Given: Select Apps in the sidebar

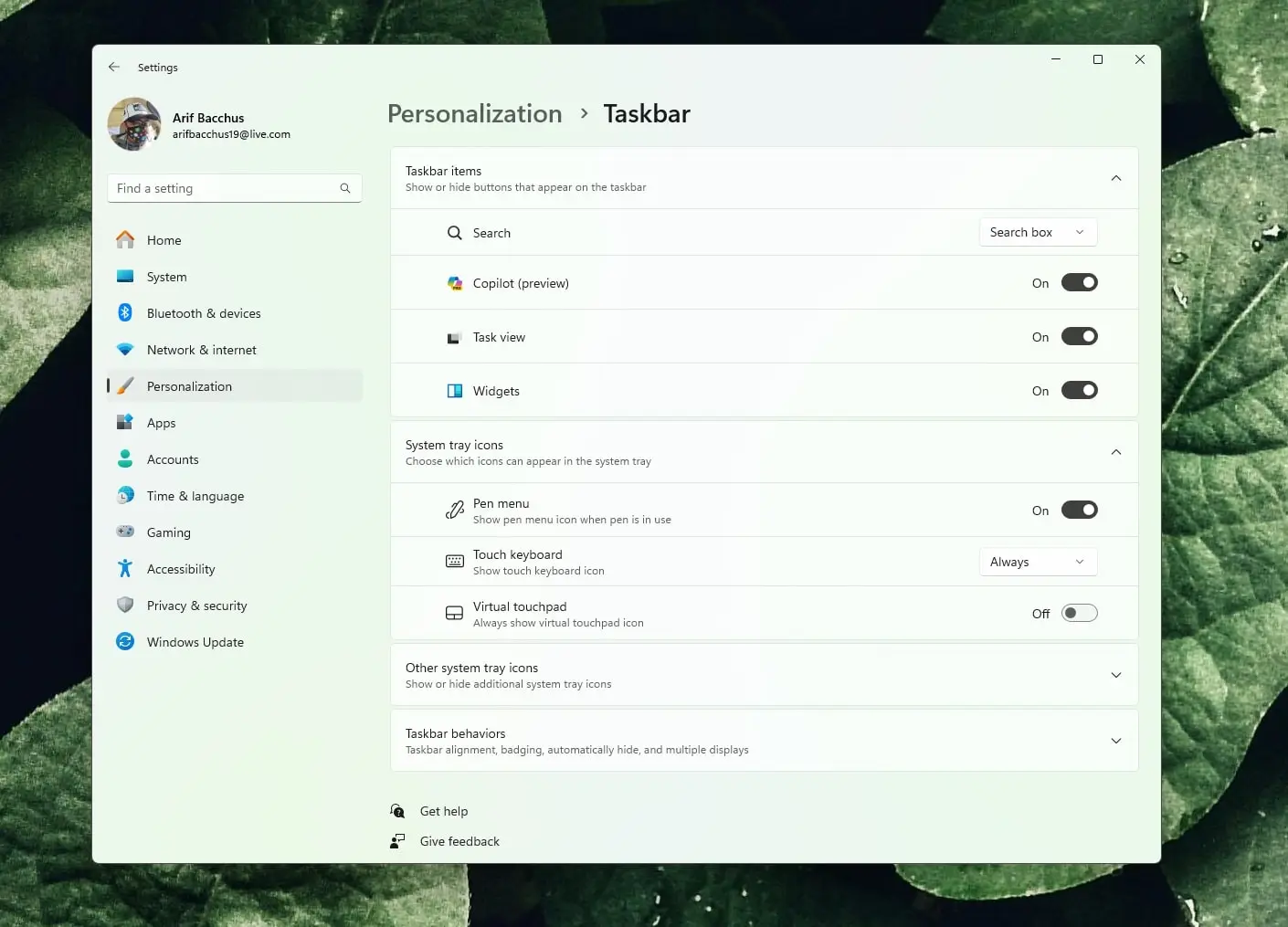Looking at the screenshot, I should point(162,423).
